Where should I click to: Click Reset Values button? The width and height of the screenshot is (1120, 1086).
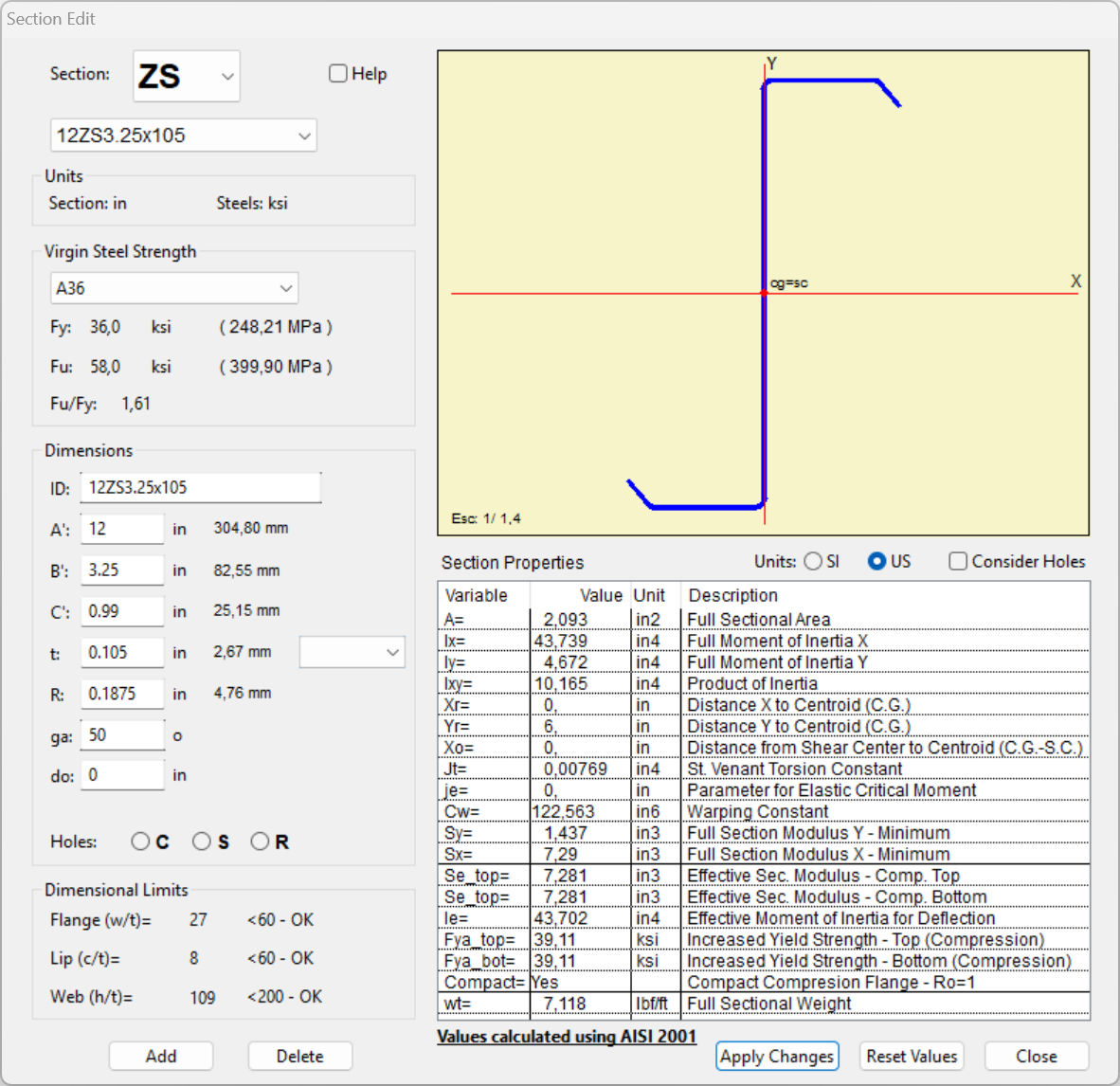pos(912,1056)
